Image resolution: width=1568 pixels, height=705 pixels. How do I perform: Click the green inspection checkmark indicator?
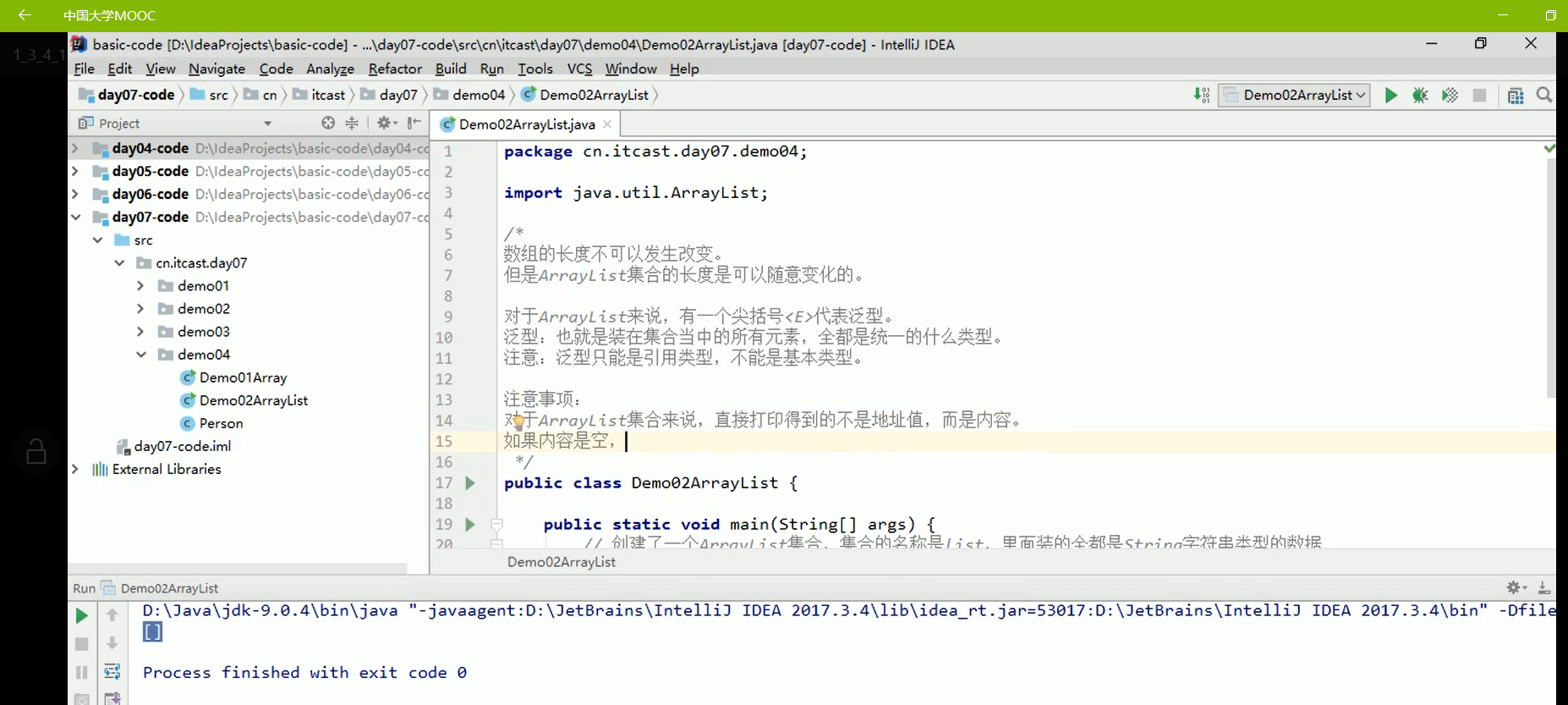(1549, 148)
